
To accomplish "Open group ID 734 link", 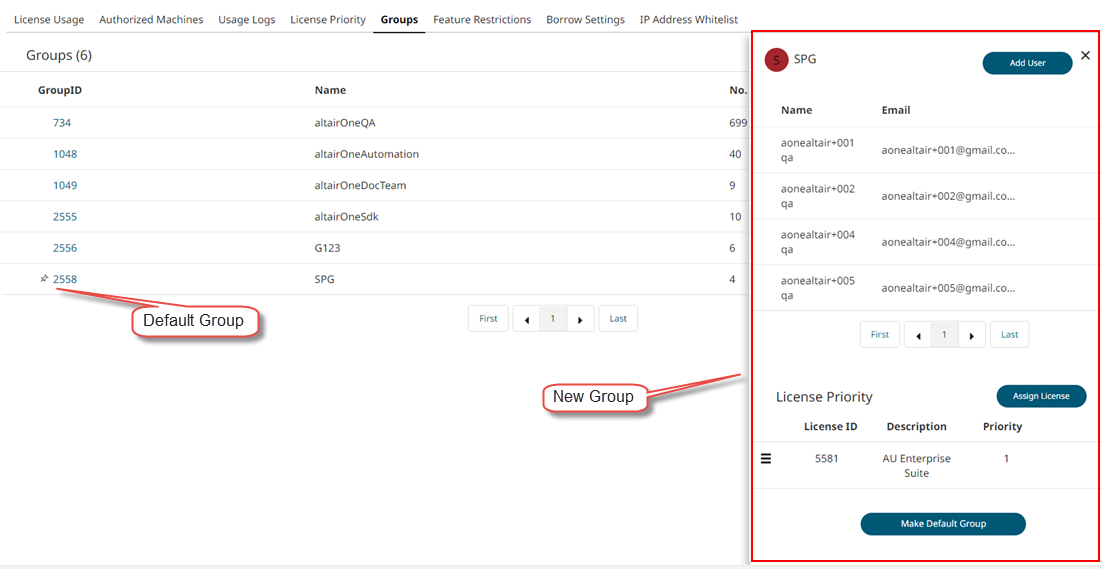I will click(x=62, y=123).
